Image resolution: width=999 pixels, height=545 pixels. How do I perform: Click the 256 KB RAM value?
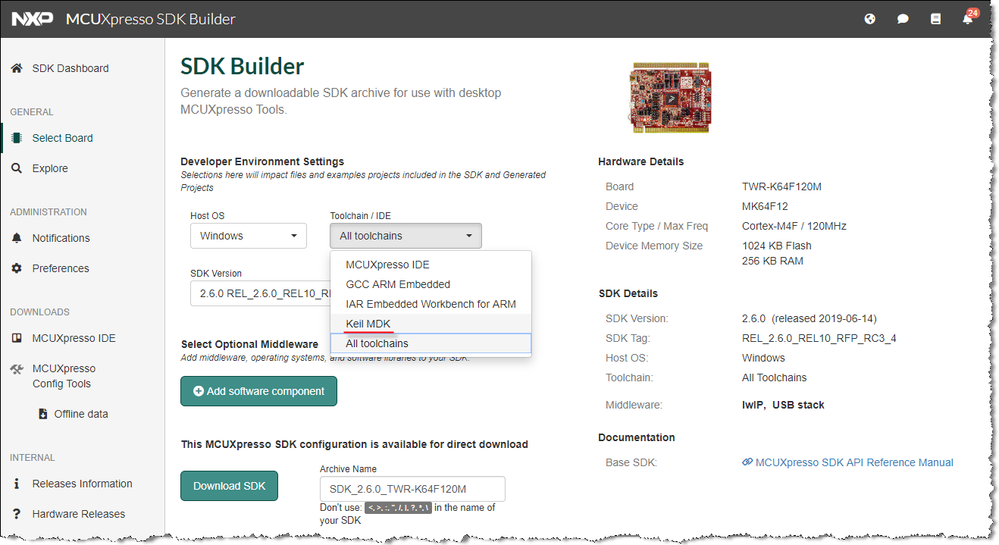pyautogui.click(x=772, y=261)
